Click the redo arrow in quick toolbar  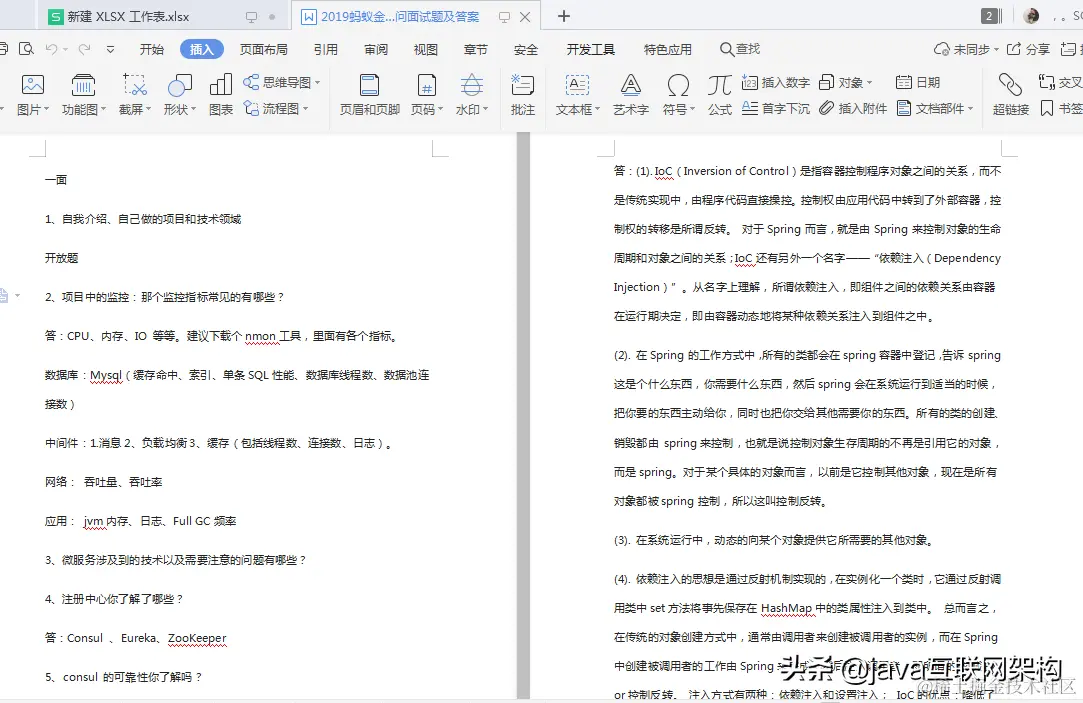[84, 49]
